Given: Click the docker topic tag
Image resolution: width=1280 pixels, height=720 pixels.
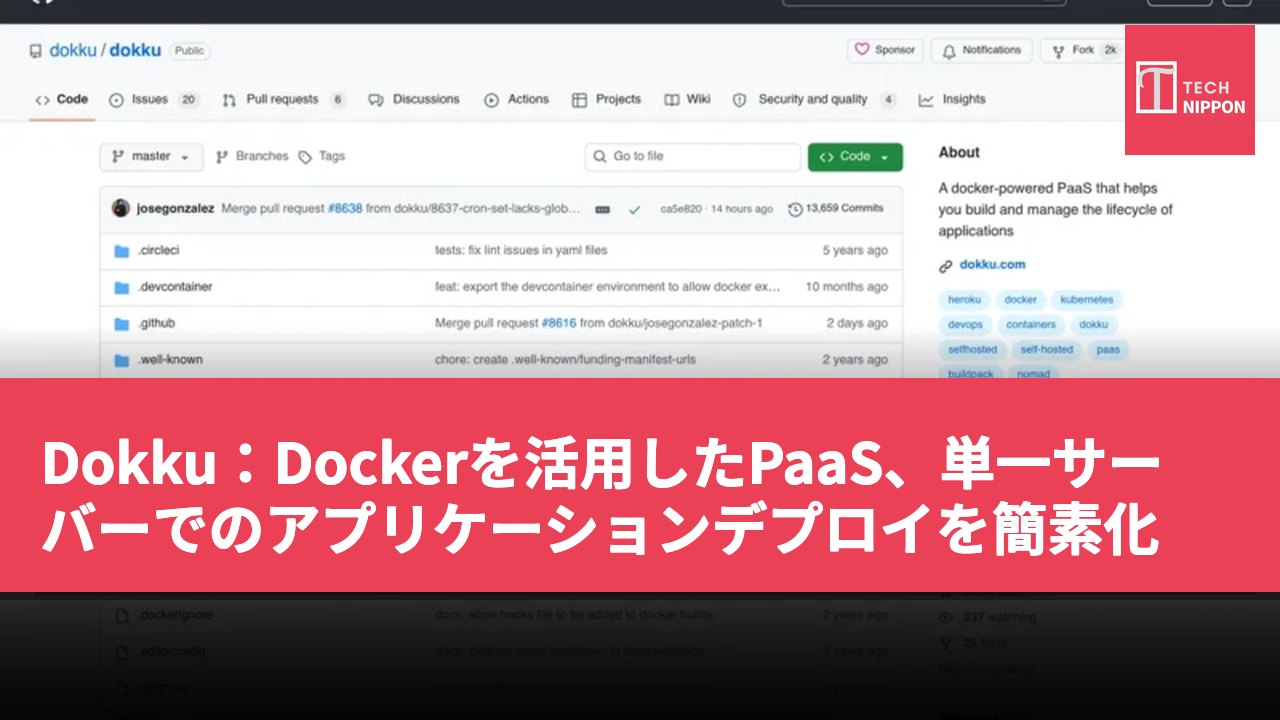Looking at the screenshot, I should [1020, 300].
